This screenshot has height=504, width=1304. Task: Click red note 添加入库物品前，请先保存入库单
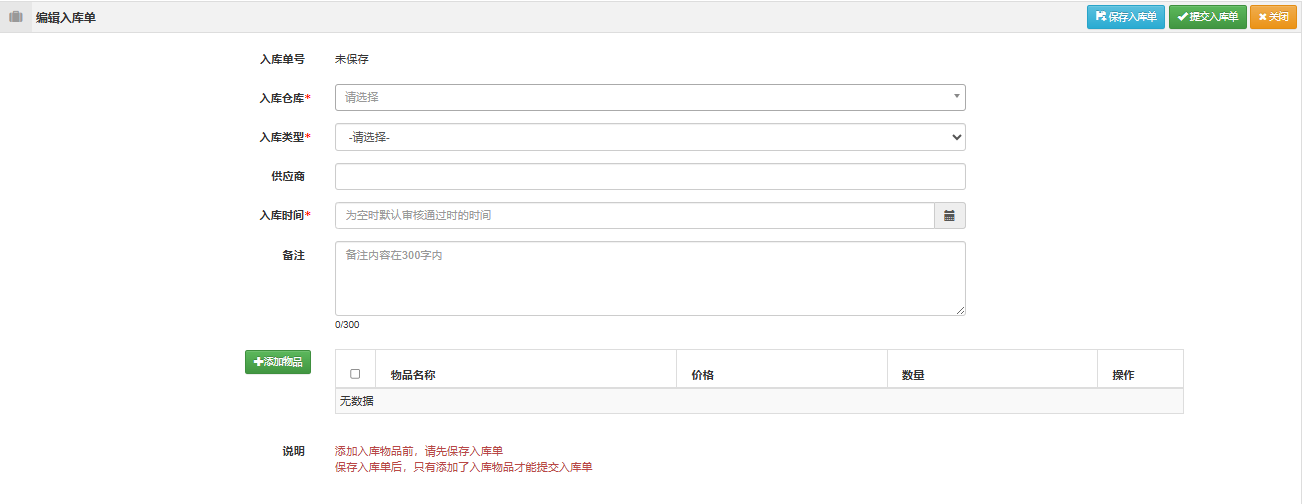(x=419, y=451)
